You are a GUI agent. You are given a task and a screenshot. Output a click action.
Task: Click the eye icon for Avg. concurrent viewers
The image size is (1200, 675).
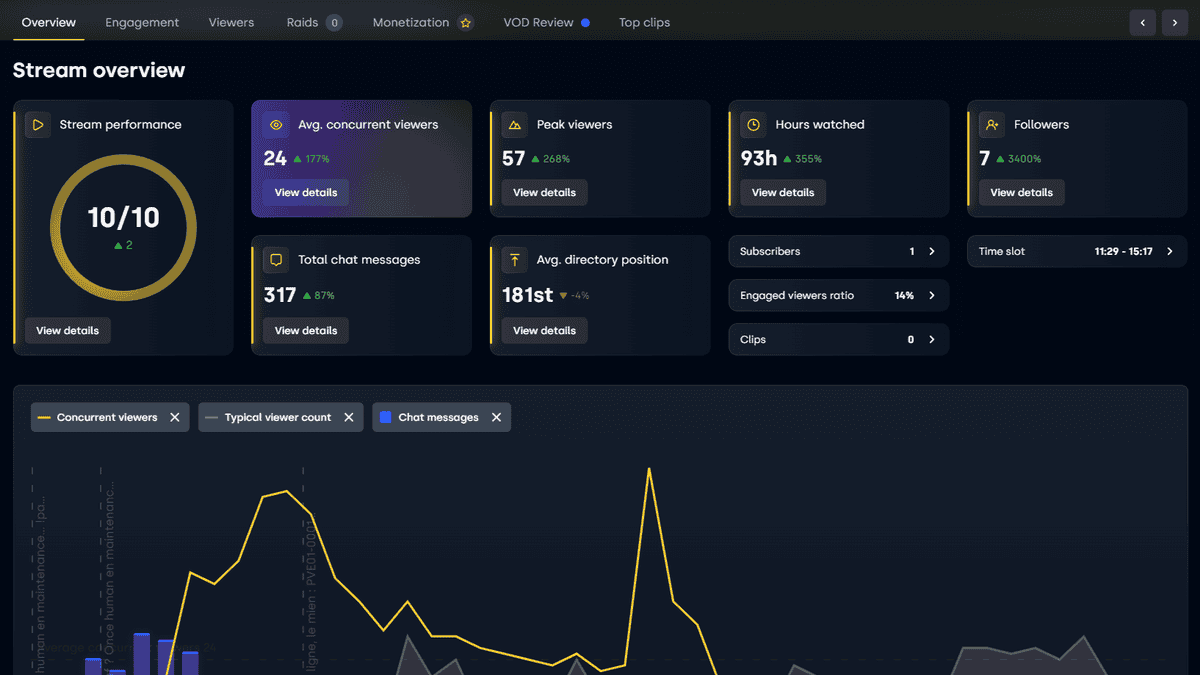click(276, 125)
